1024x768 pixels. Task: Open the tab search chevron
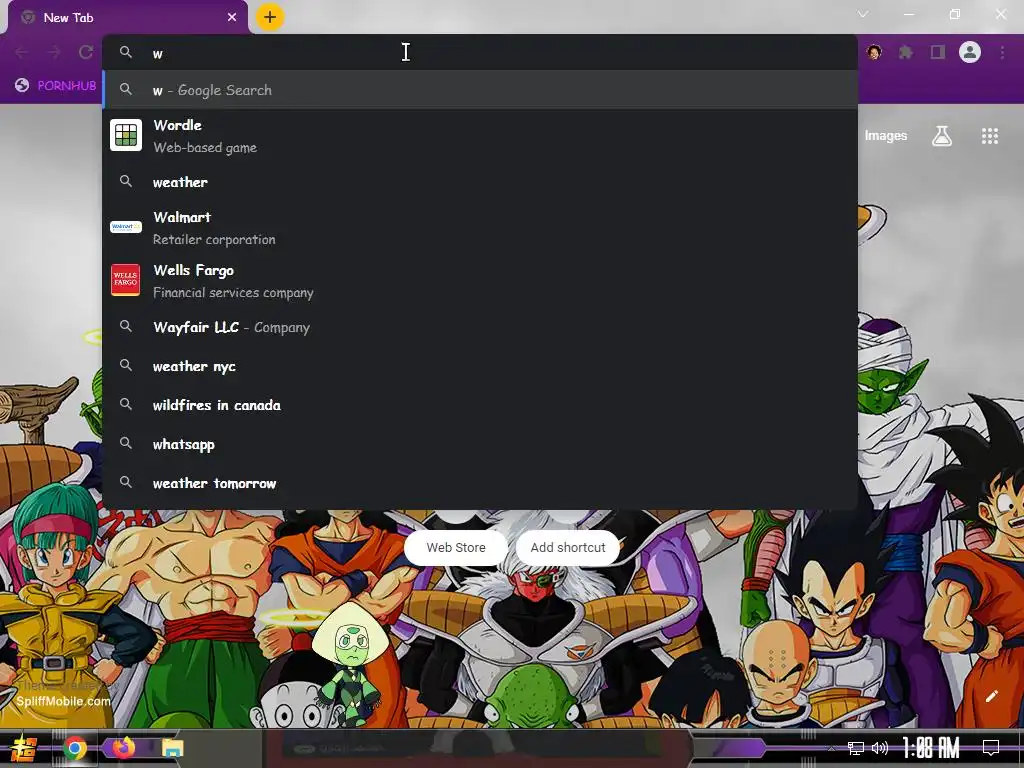[863, 14]
